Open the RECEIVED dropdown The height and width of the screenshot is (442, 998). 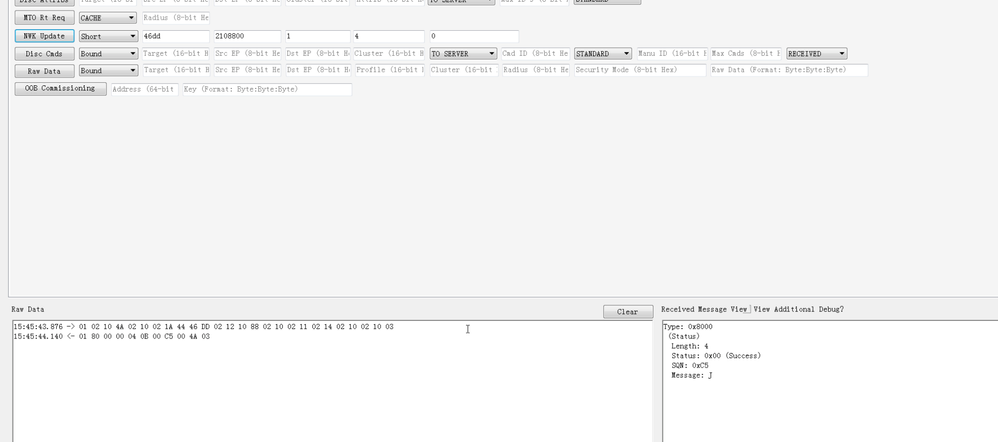[x=817, y=53]
